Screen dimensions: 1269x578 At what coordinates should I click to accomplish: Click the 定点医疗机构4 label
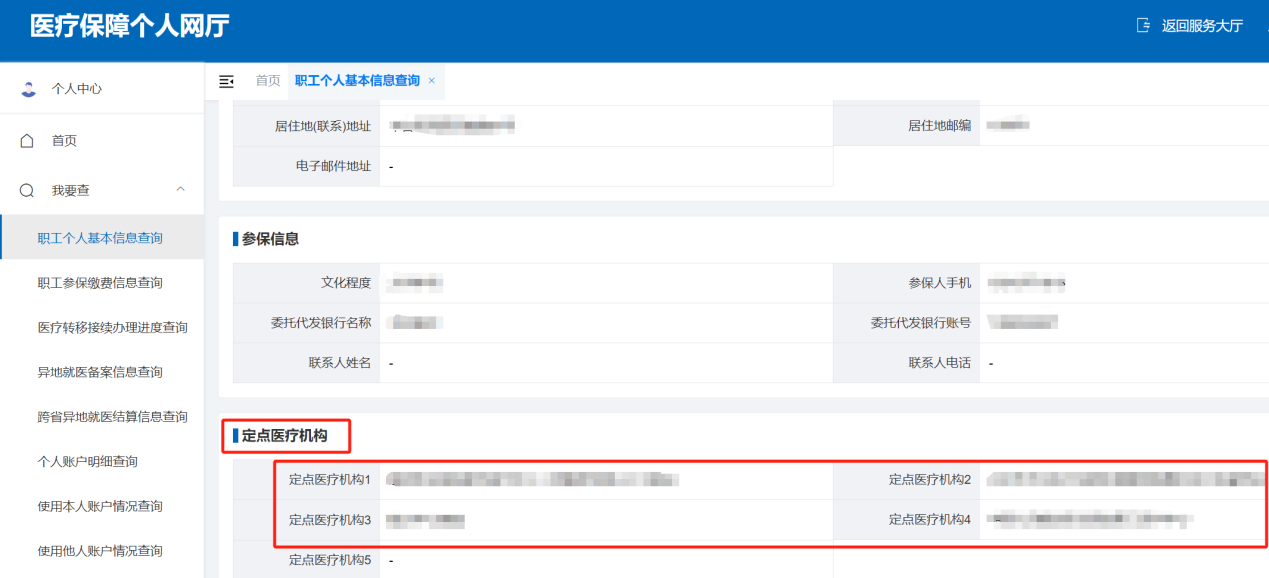point(930,520)
